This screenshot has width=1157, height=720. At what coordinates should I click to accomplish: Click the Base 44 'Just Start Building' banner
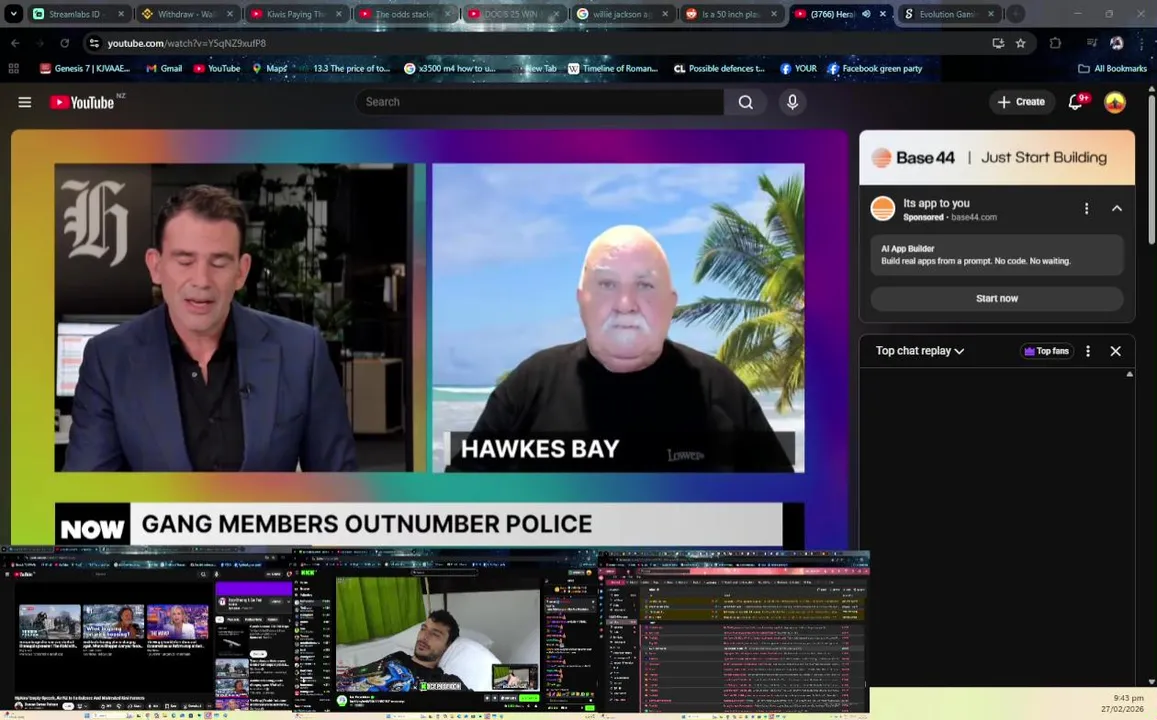(997, 158)
